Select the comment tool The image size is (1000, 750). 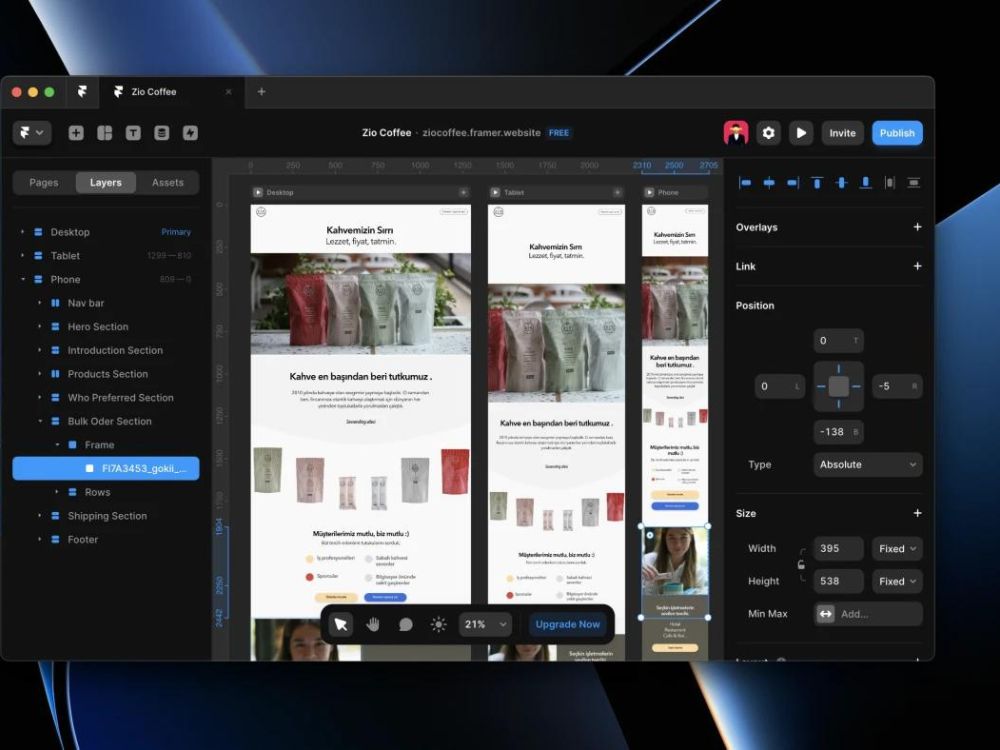(406, 624)
